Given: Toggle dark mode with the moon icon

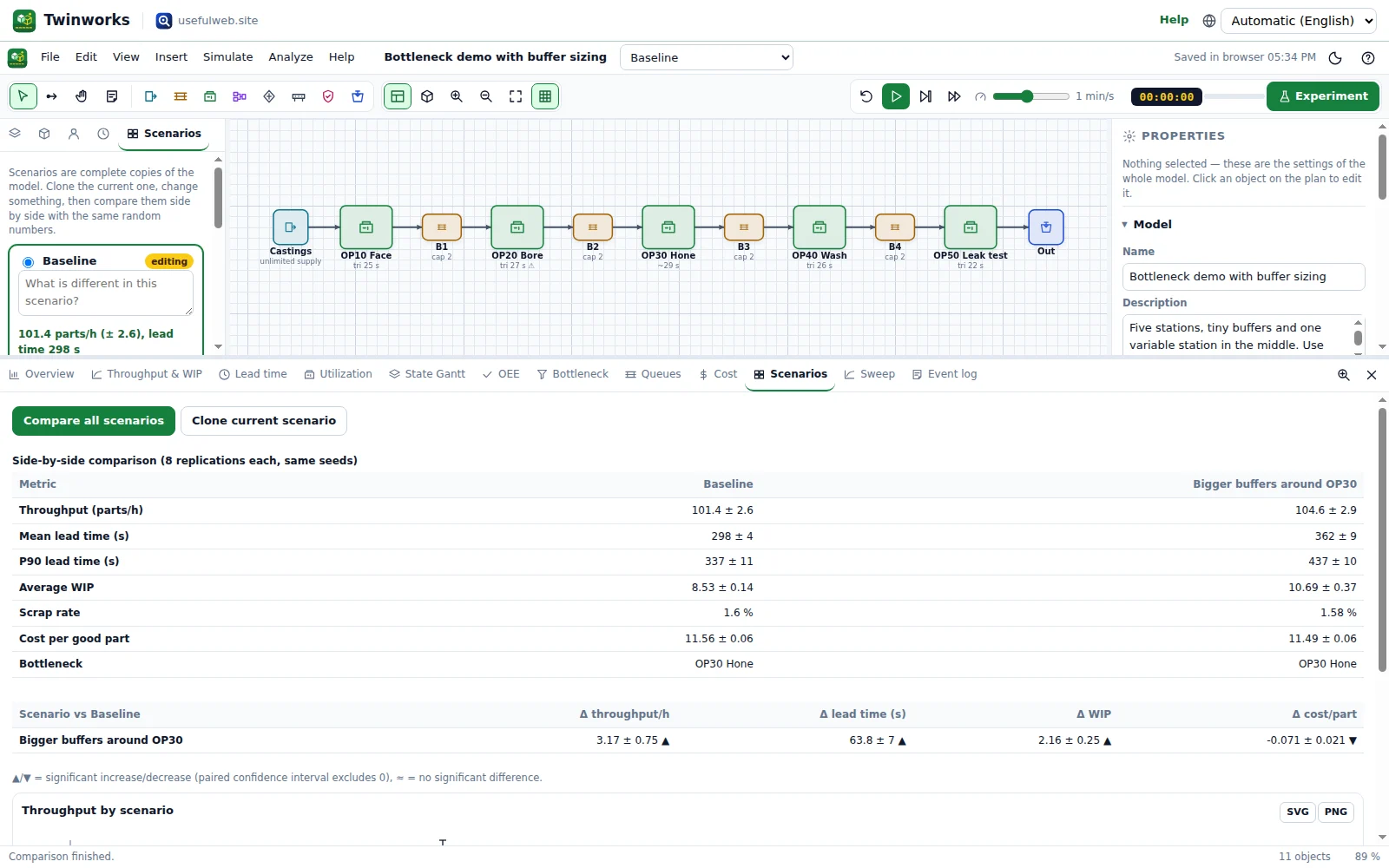Looking at the screenshot, I should (1335, 58).
